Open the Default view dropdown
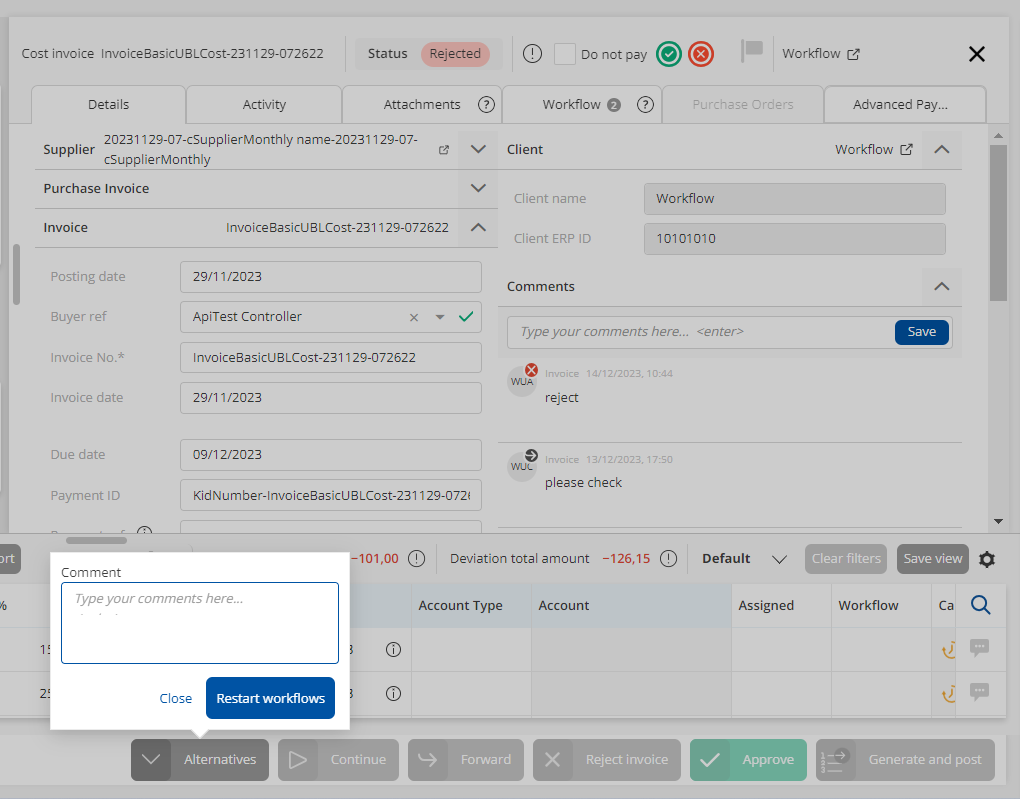Screen dimensions: 1020x799 pos(780,559)
